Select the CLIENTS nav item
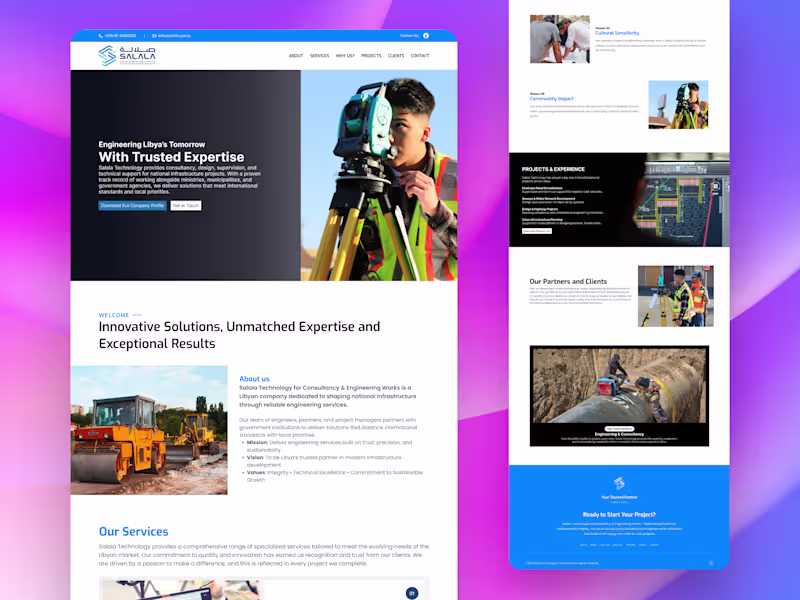Screen dimensions: 800x600 click(394, 56)
